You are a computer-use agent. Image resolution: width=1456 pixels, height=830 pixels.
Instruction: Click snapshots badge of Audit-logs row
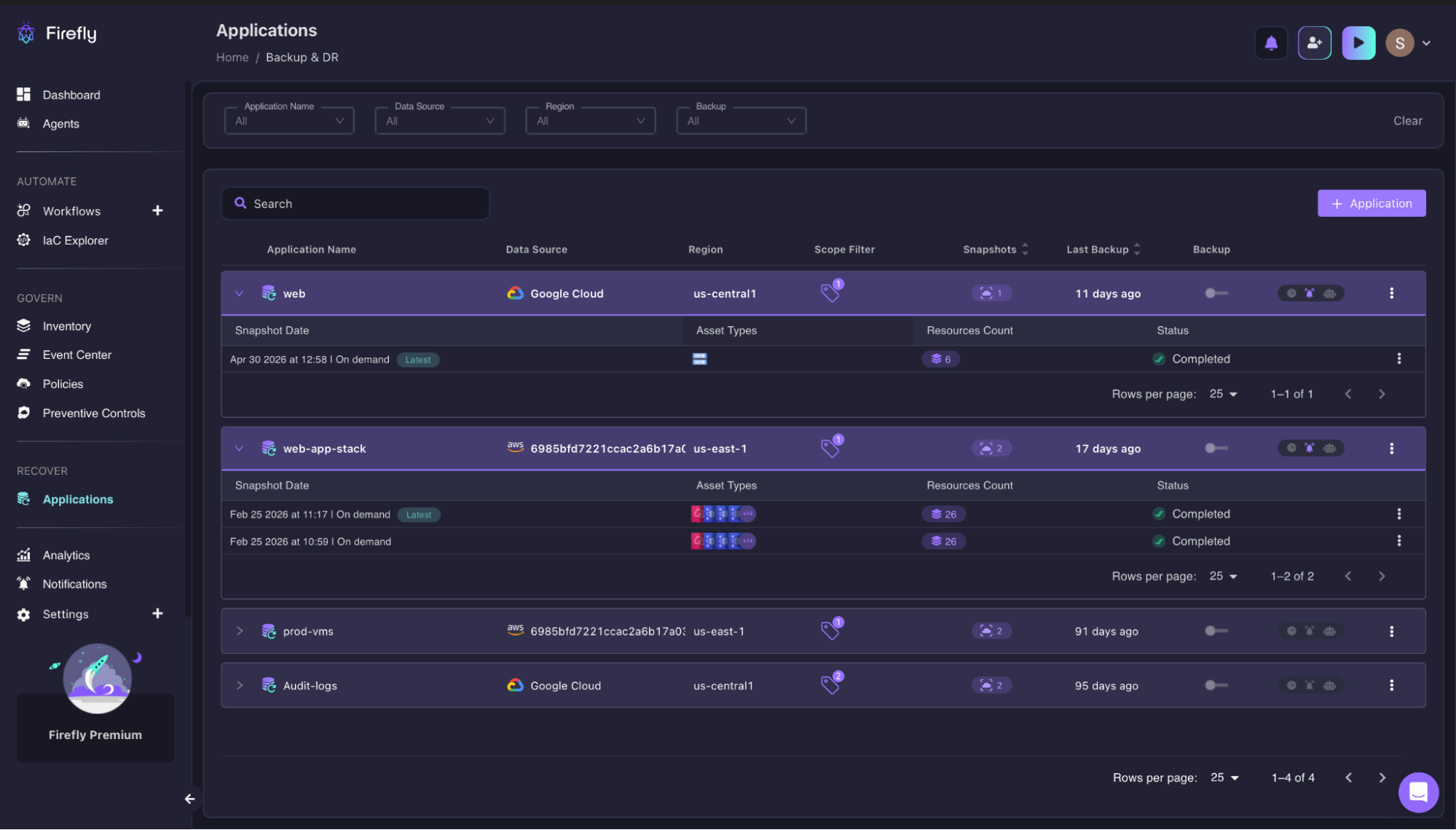(x=991, y=686)
